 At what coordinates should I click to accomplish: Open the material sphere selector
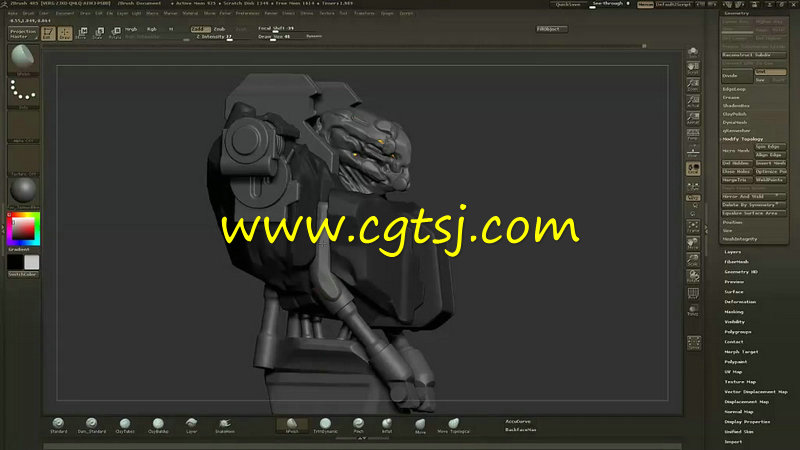[23, 192]
